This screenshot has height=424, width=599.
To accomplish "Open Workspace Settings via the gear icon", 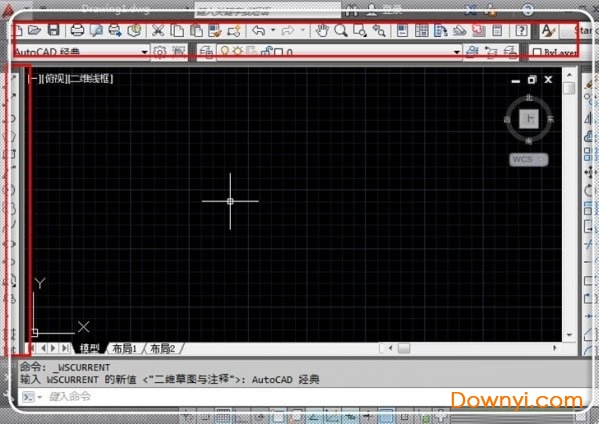I will coord(160,51).
